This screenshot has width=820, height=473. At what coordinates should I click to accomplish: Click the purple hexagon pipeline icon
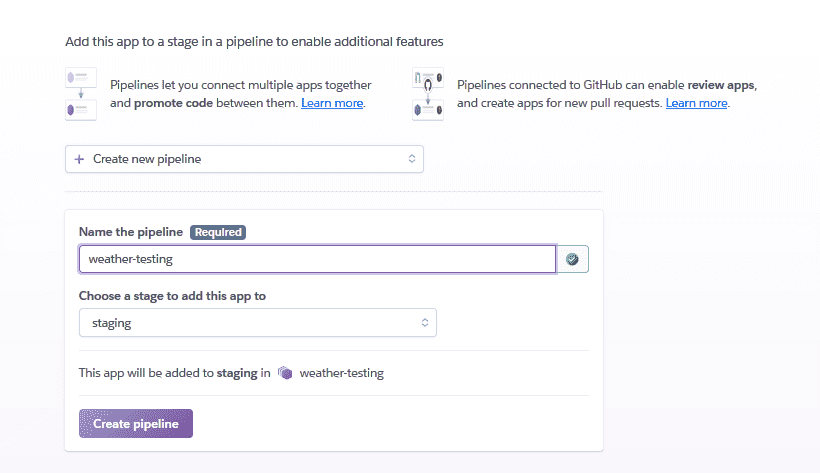point(286,374)
